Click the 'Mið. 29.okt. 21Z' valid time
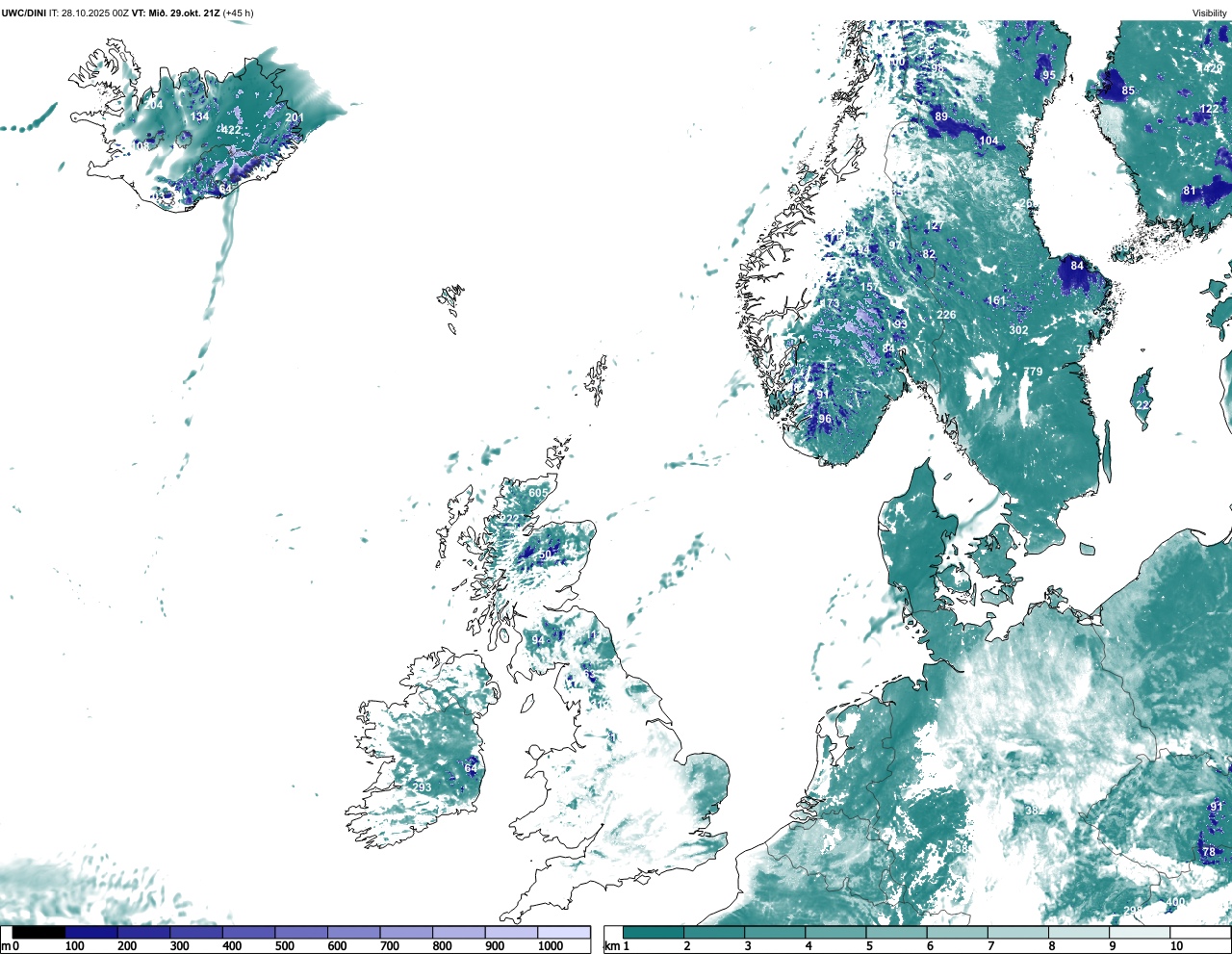This screenshot has width=1232, height=954. pyautogui.click(x=183, y=13)
